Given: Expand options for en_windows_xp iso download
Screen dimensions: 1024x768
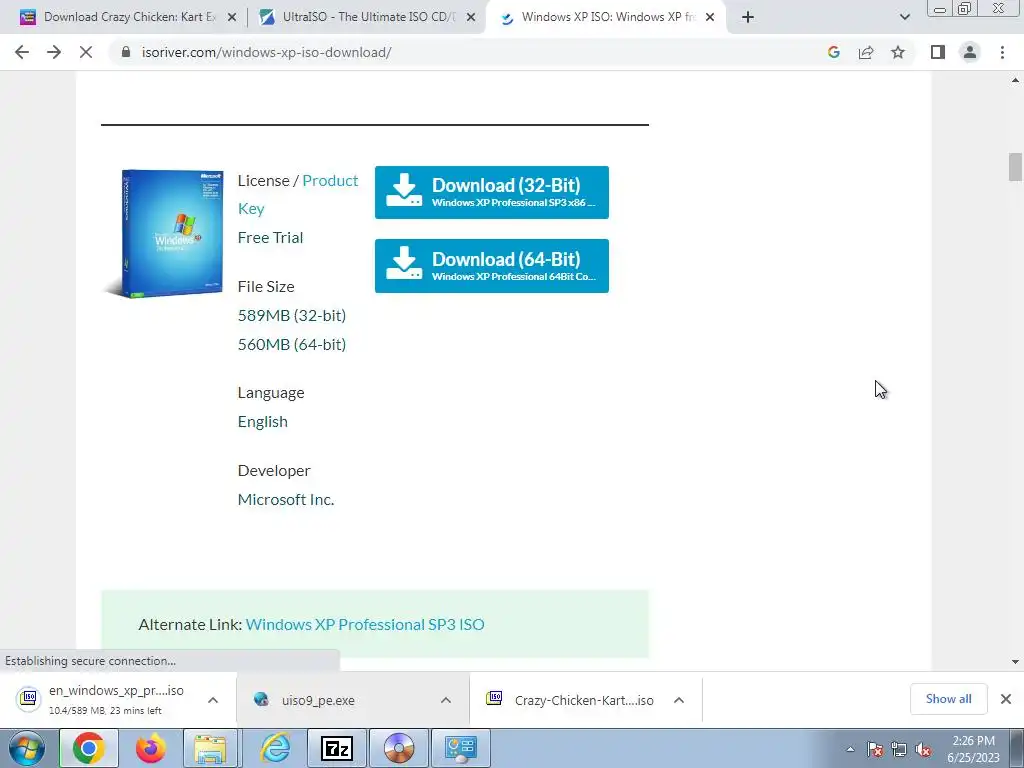Looking at the screenshot, I should pos(213,699).
